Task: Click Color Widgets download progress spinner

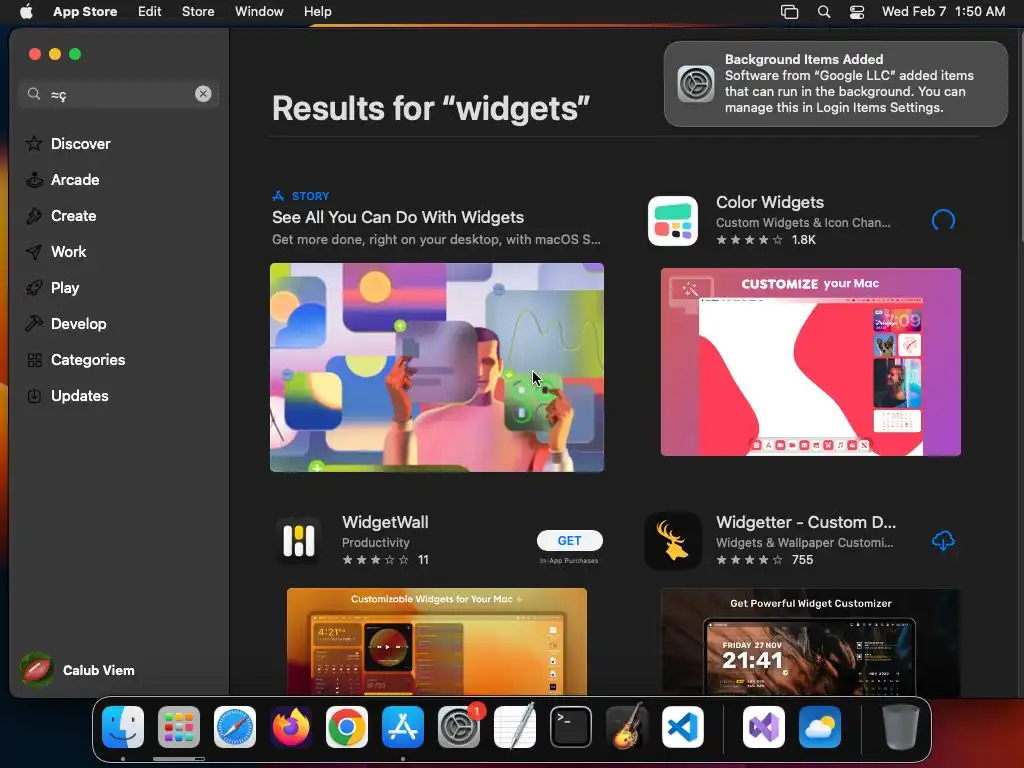Action: pos(943,220)
